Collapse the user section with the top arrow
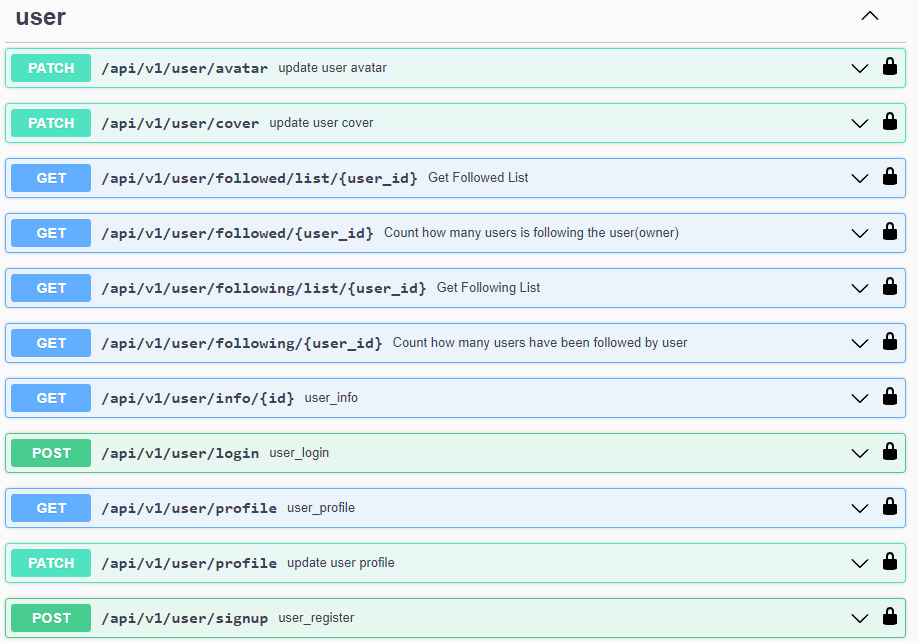Viewport: 919px width, 643px height. (869, 16)
